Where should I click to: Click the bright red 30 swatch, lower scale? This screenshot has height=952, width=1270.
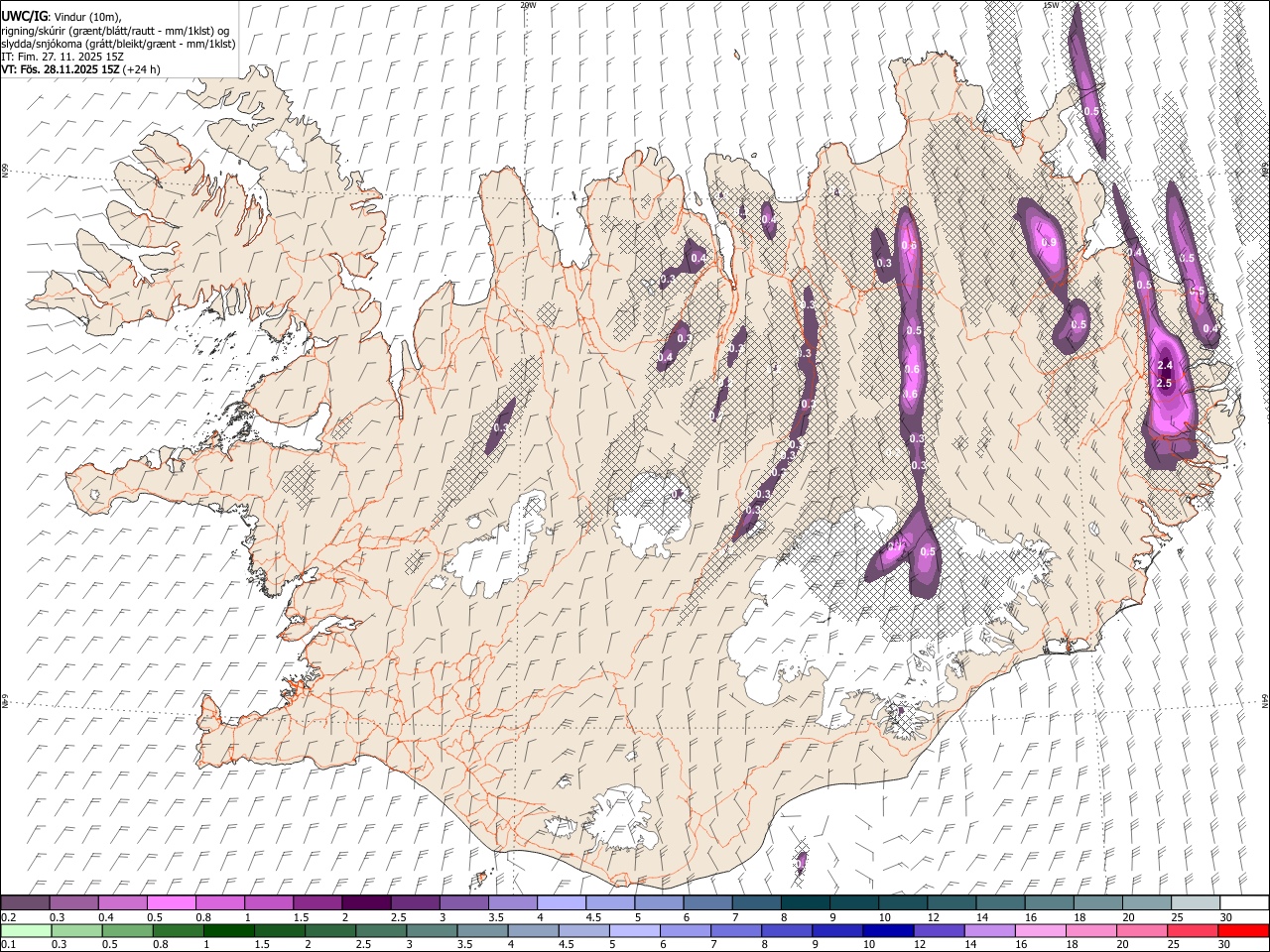(1242, 930)
